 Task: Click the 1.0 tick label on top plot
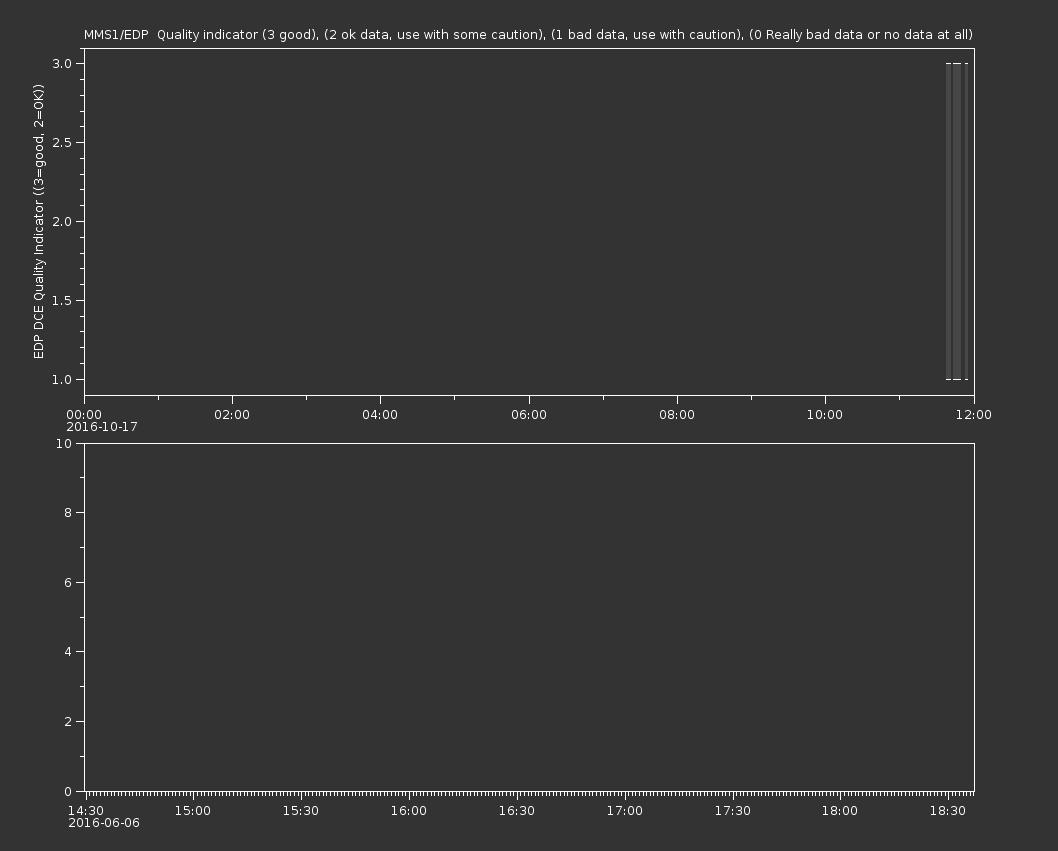tap(62, 379)
